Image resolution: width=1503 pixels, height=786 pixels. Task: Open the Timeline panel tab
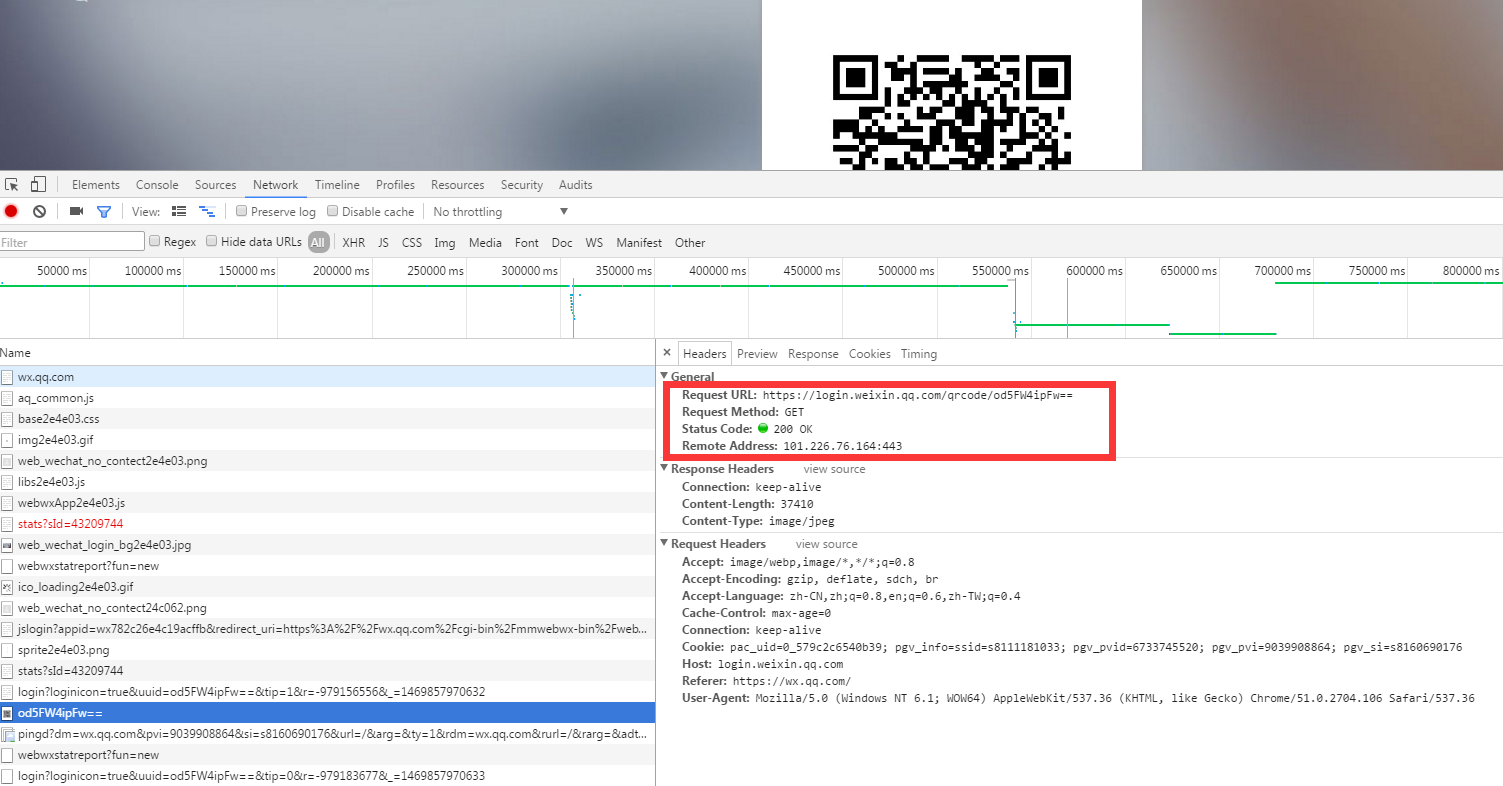coord(337,185)
